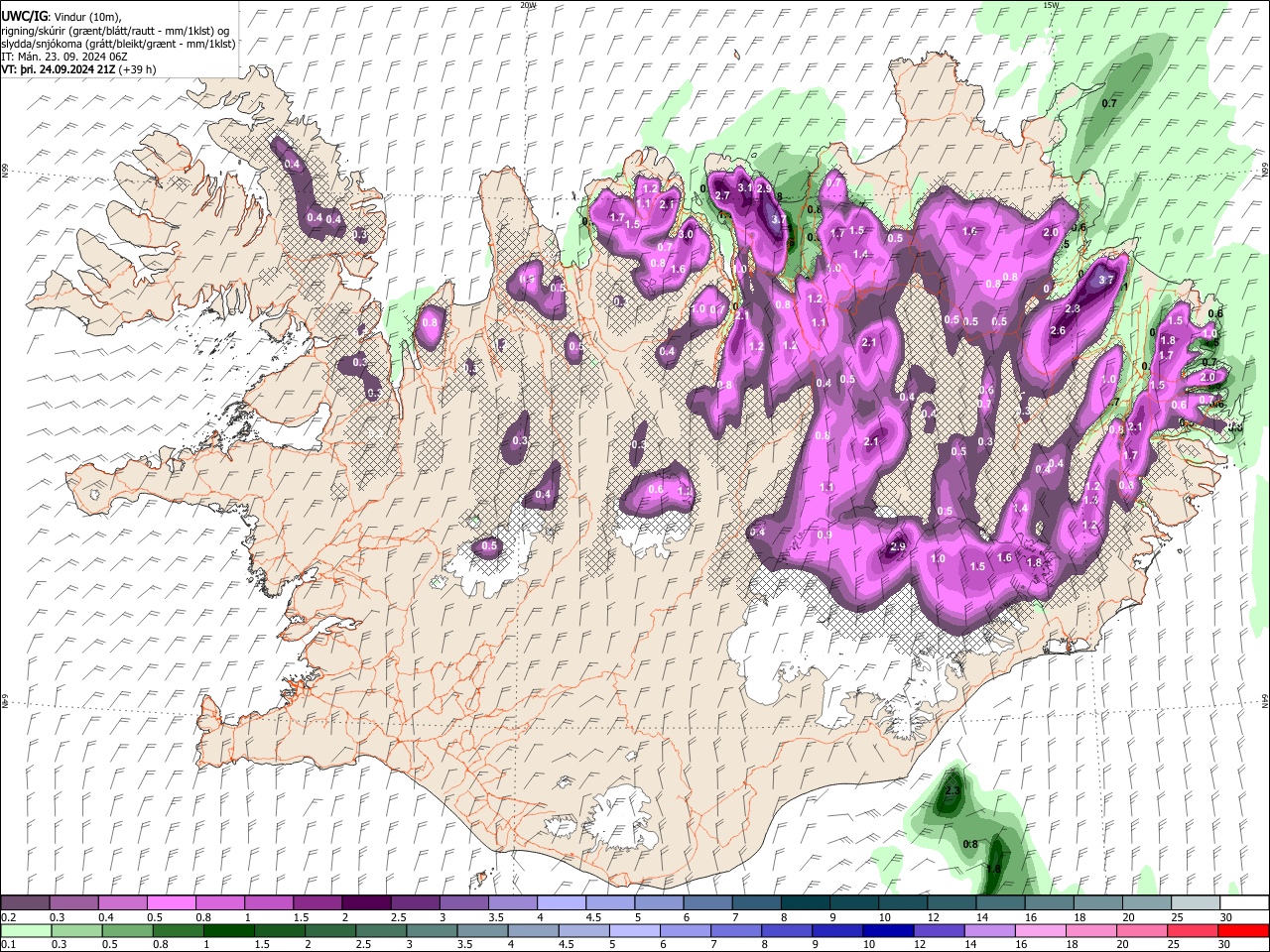Screen dimensions: 1270x952
Task: Click the bright pink upper legend swatch between 0.5 and 0.8
Action: [172, 903]
